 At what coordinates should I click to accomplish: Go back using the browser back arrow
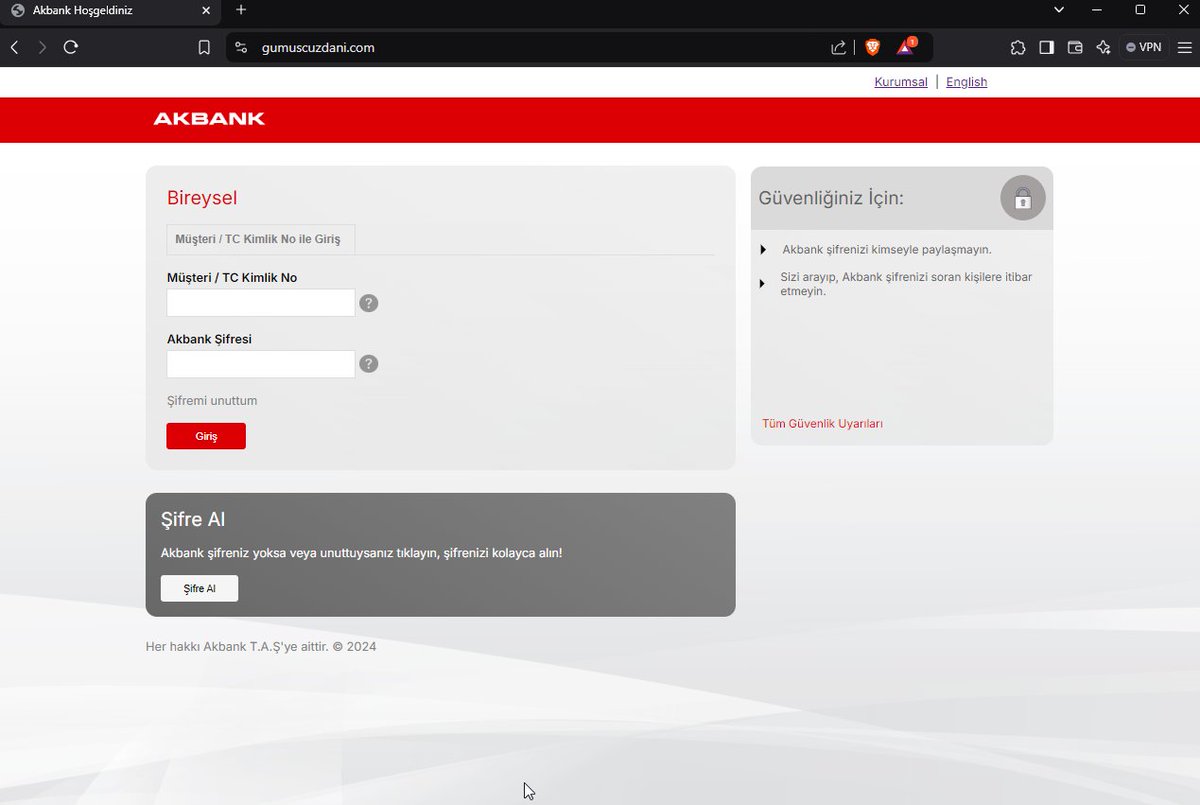tap(14, 47)
